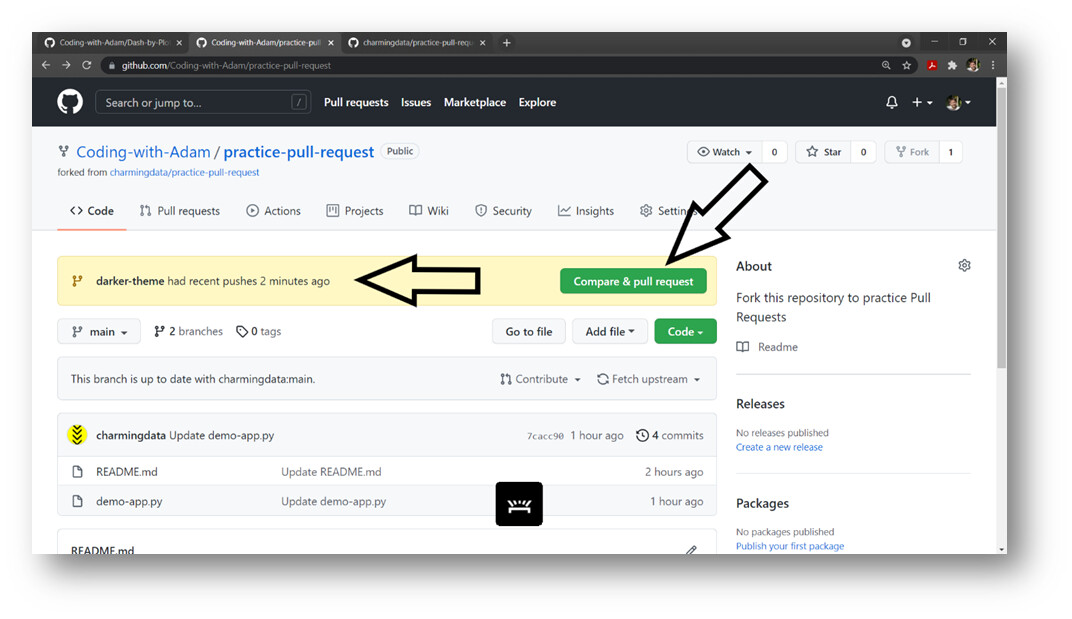View the 4 commits history
The image size is (1072, 619).
669,435
